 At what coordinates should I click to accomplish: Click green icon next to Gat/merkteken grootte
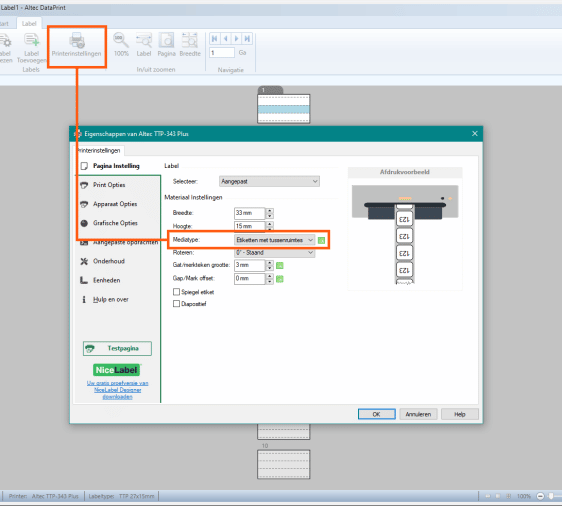pyautogui.click(x=280, y=266)
